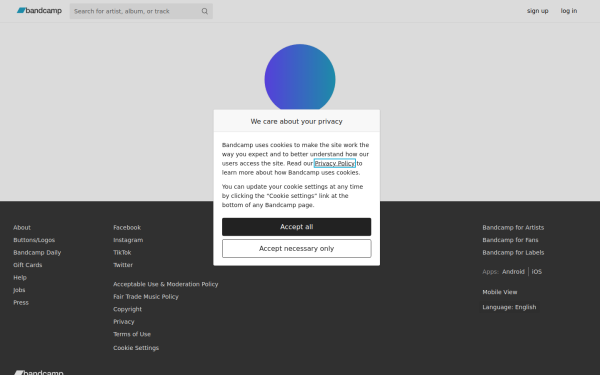The height and width of the screenshot is (375, 600).
Task: Open the log in link
Action: tap(569, 11)
